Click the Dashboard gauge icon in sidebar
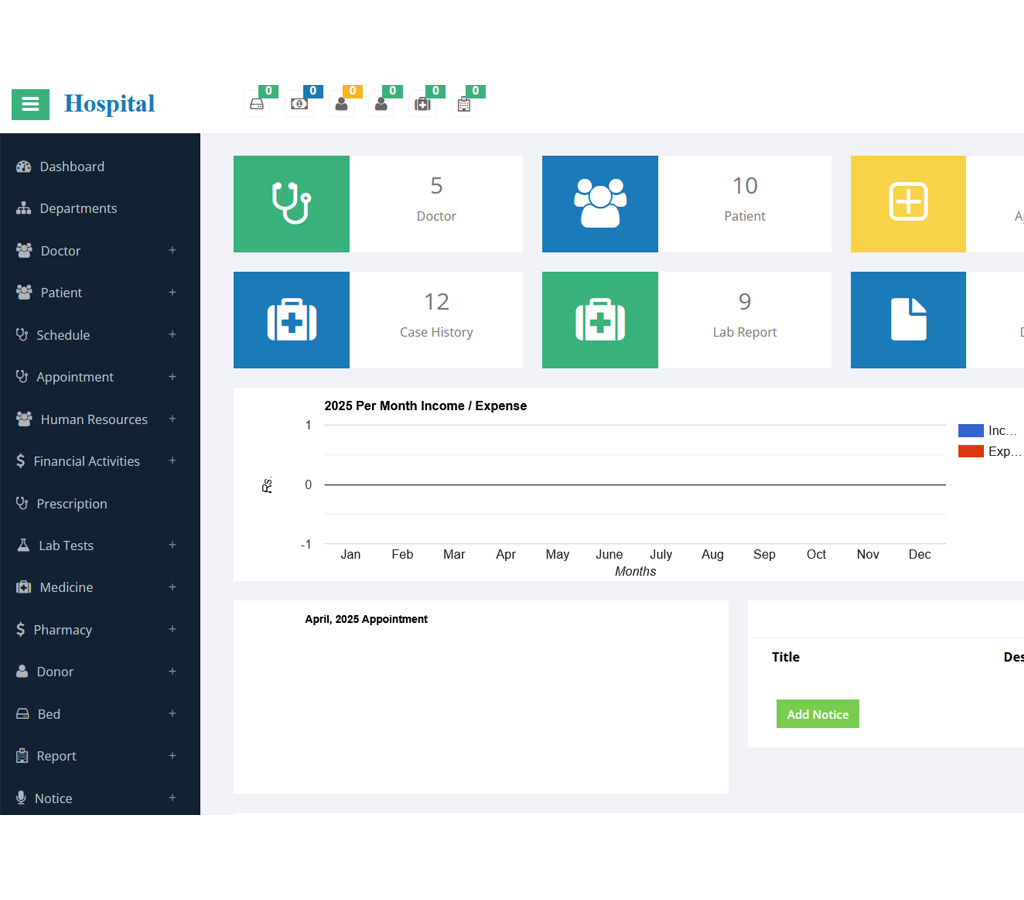 [24, 167]
